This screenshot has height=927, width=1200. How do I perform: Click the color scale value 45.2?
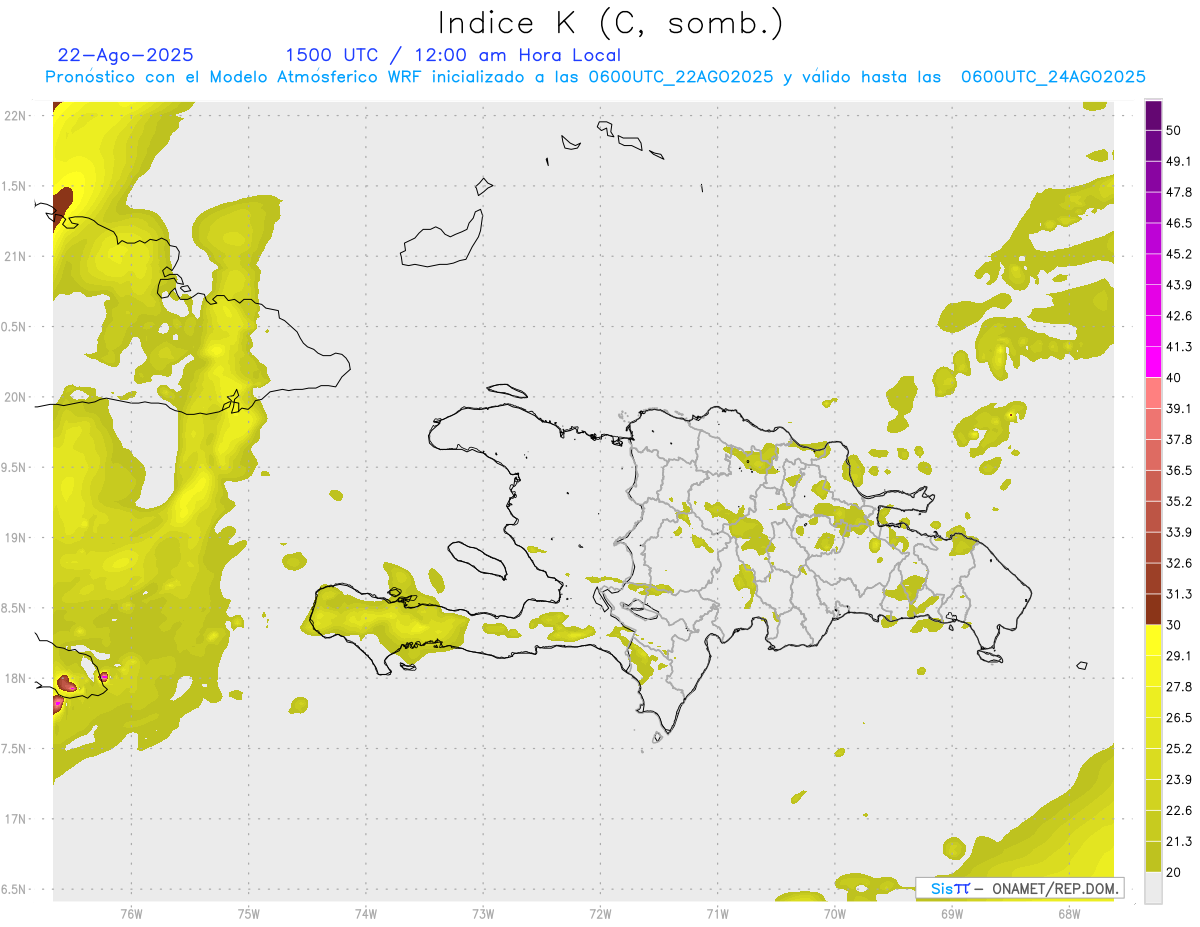pos(1180,254)
